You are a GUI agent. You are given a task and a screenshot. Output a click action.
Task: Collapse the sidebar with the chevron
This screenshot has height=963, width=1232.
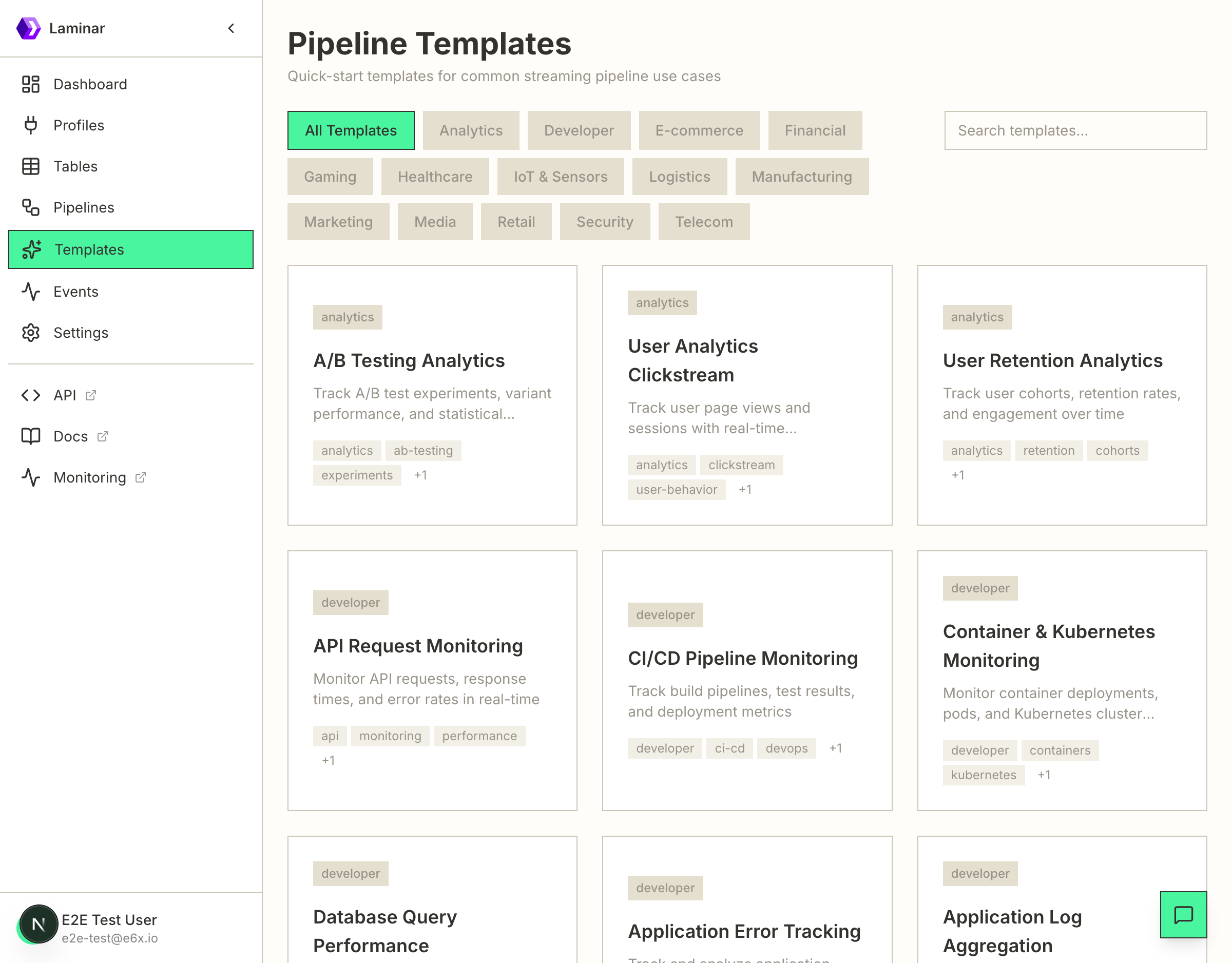[230, 28]
